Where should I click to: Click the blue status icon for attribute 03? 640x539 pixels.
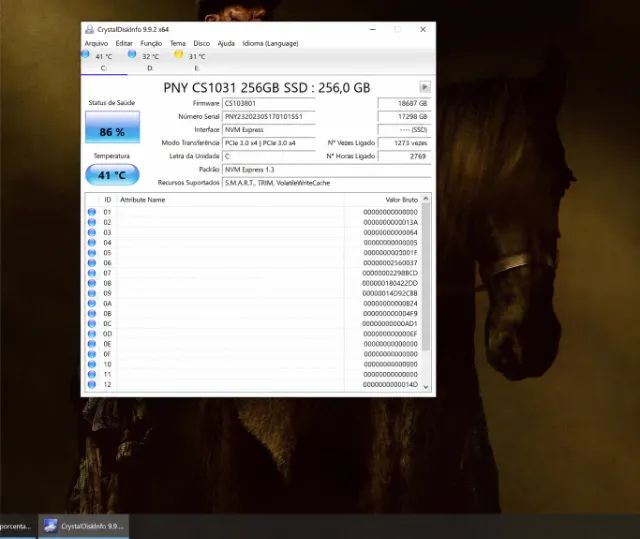tap(92, 232)
